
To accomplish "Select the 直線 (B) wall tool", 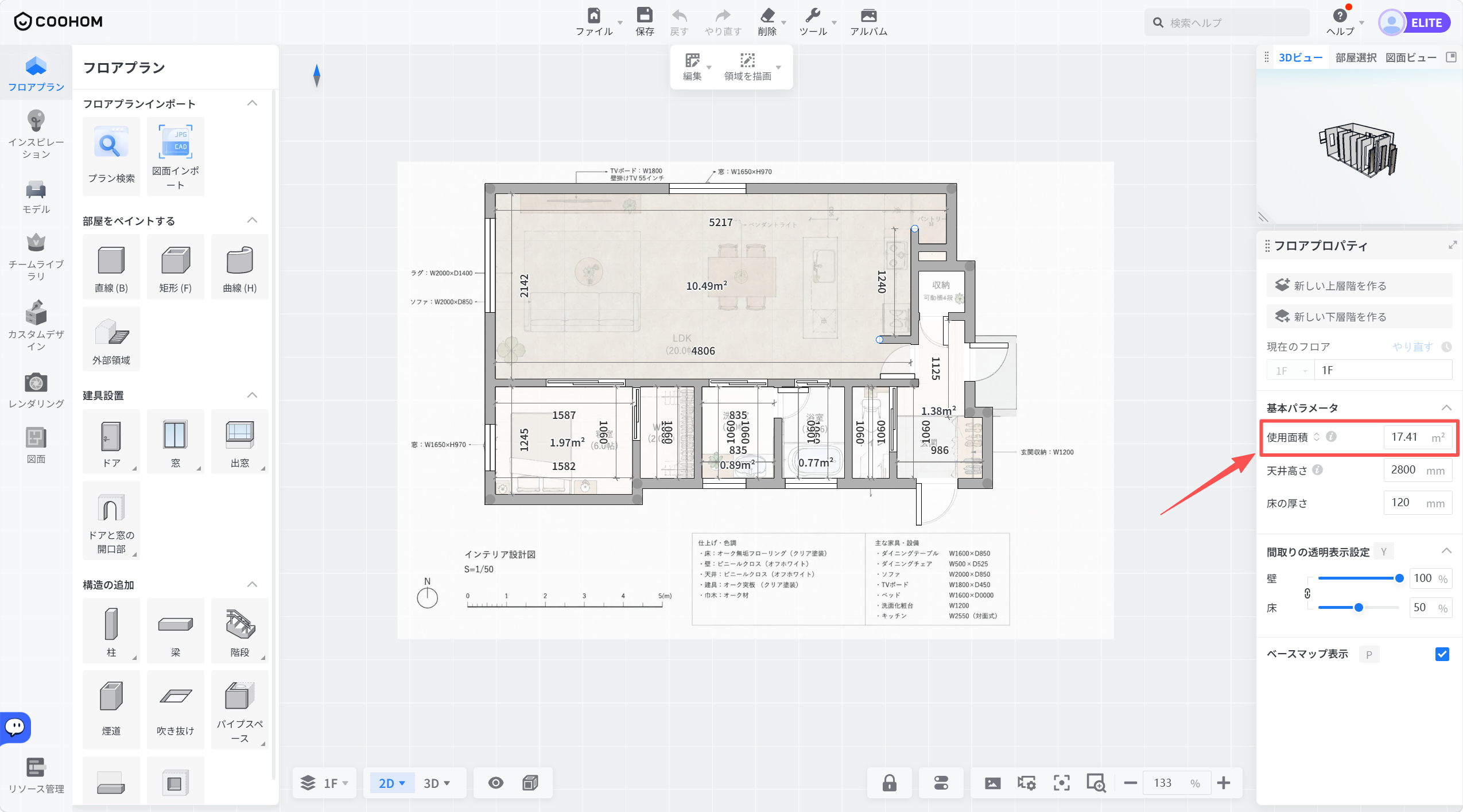I will pos(111,267).
